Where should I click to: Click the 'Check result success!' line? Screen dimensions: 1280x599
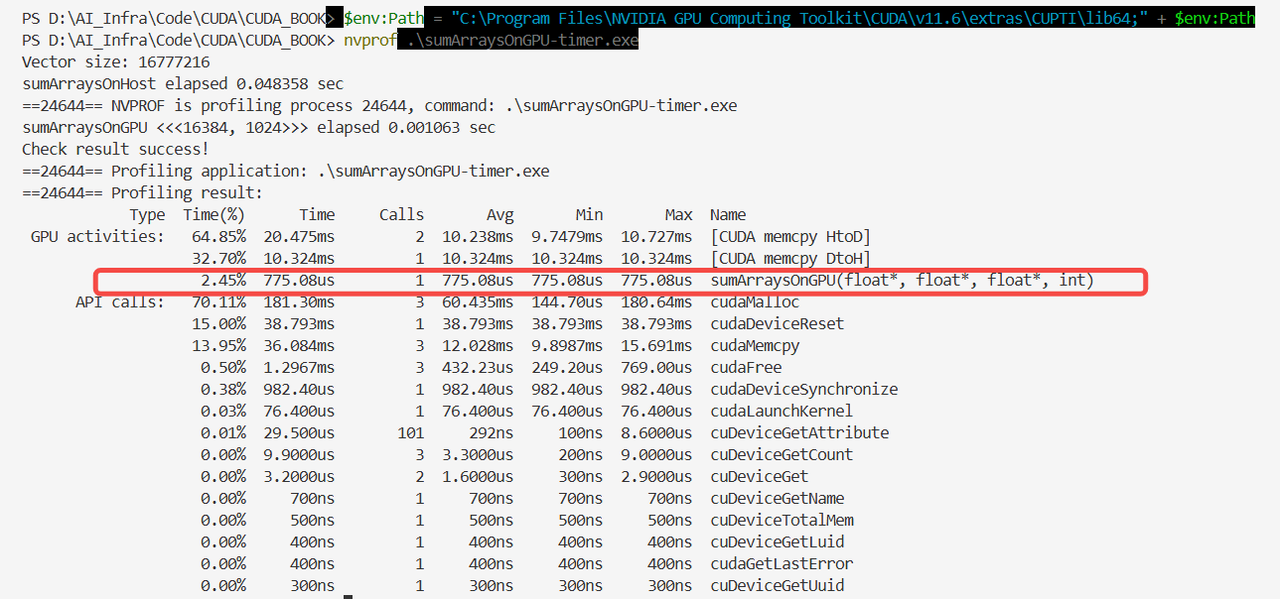pyautogui.click(x=116, y=149)
